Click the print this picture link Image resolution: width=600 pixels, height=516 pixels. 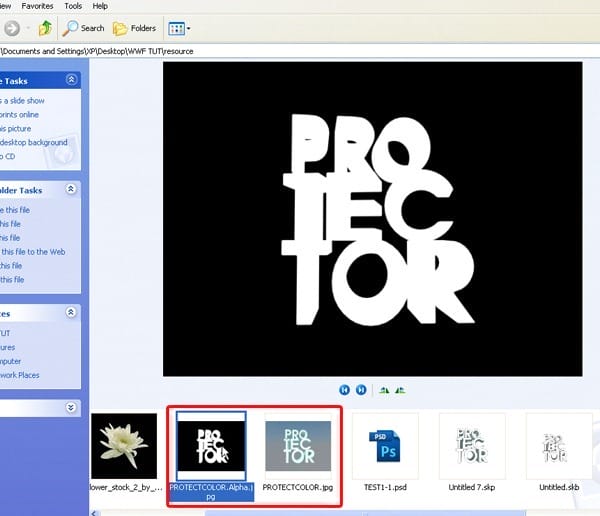pyautogui.click(x=16, y=129)
